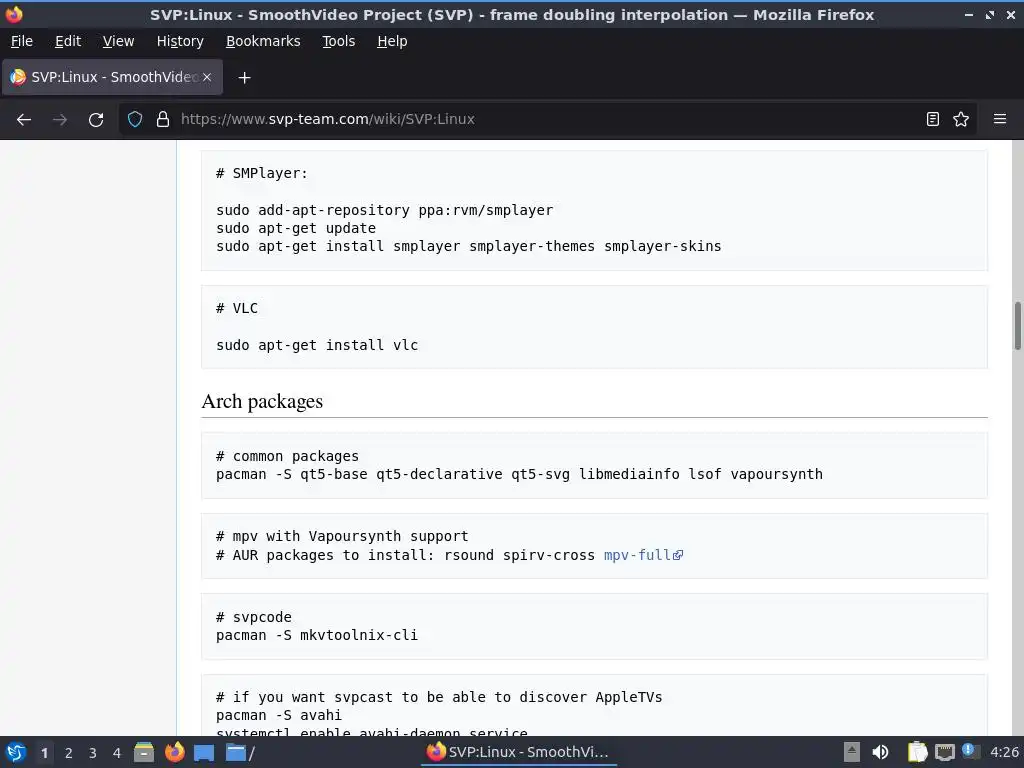Open the root folder taskbar shortcut
This screenshot has height=768, width=1024.
coord(240,752)
